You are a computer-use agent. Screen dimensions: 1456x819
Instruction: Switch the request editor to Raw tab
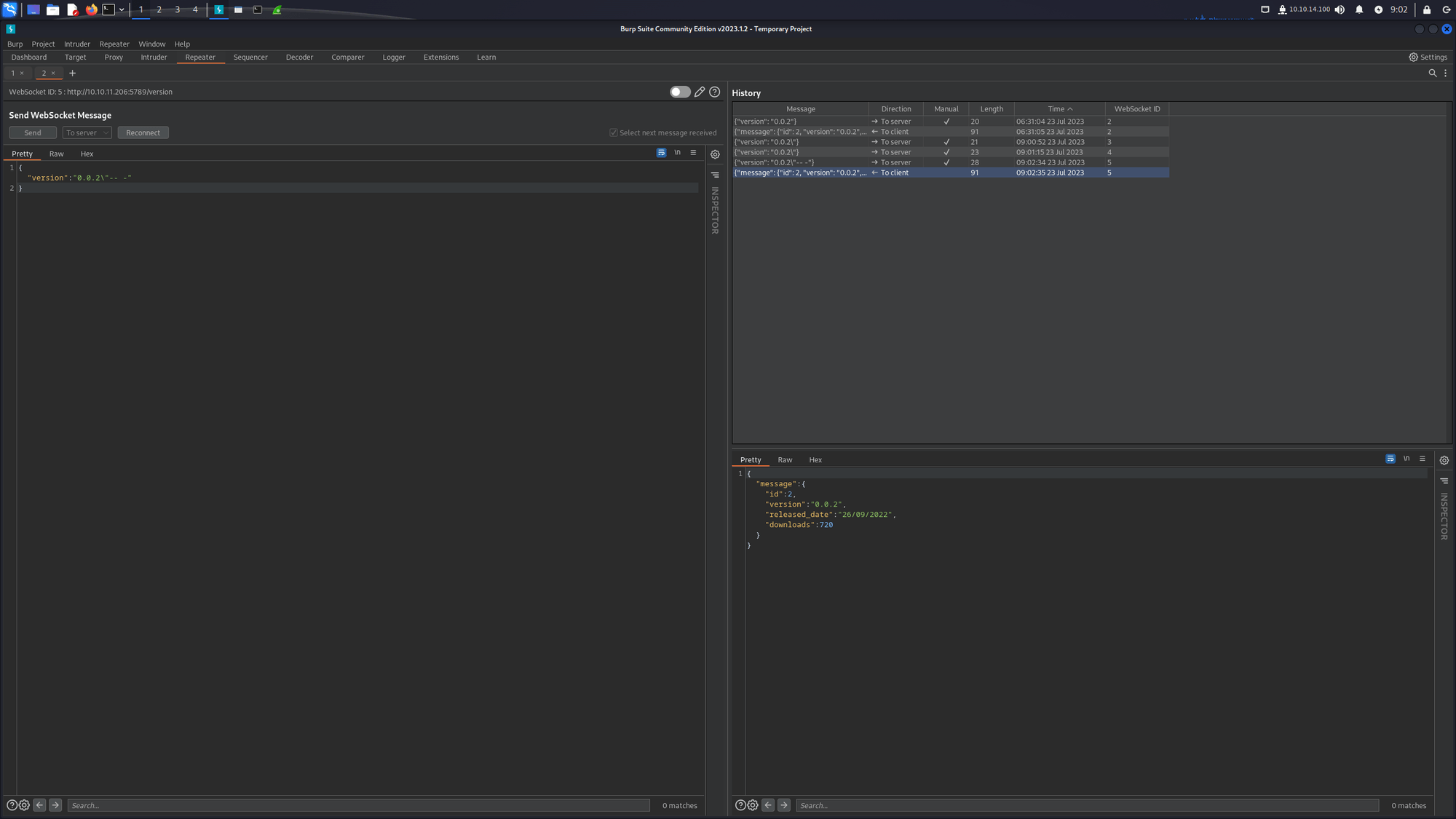pyautogui.click(x=56, y=154)
